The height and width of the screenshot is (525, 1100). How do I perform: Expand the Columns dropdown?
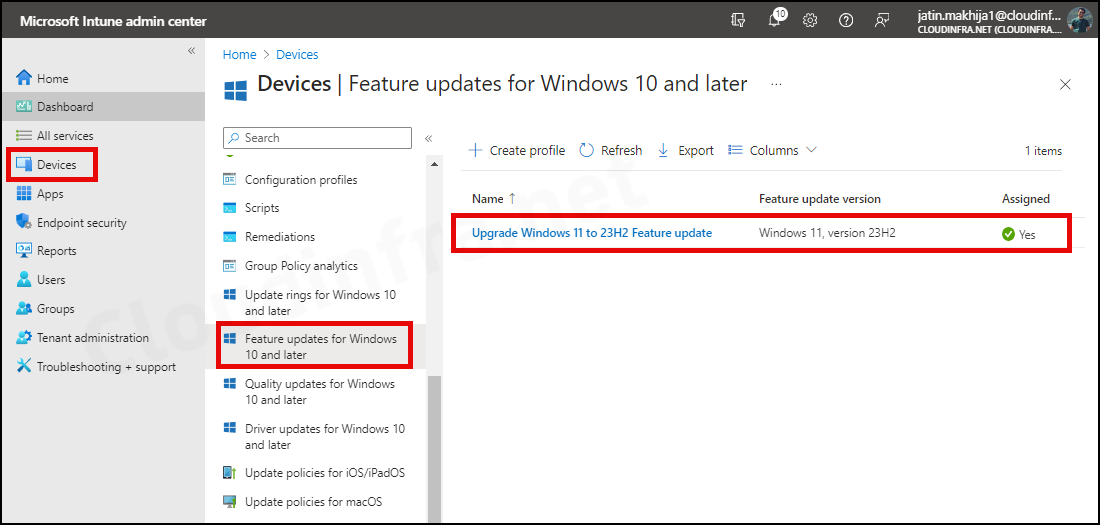pos(772,150)
